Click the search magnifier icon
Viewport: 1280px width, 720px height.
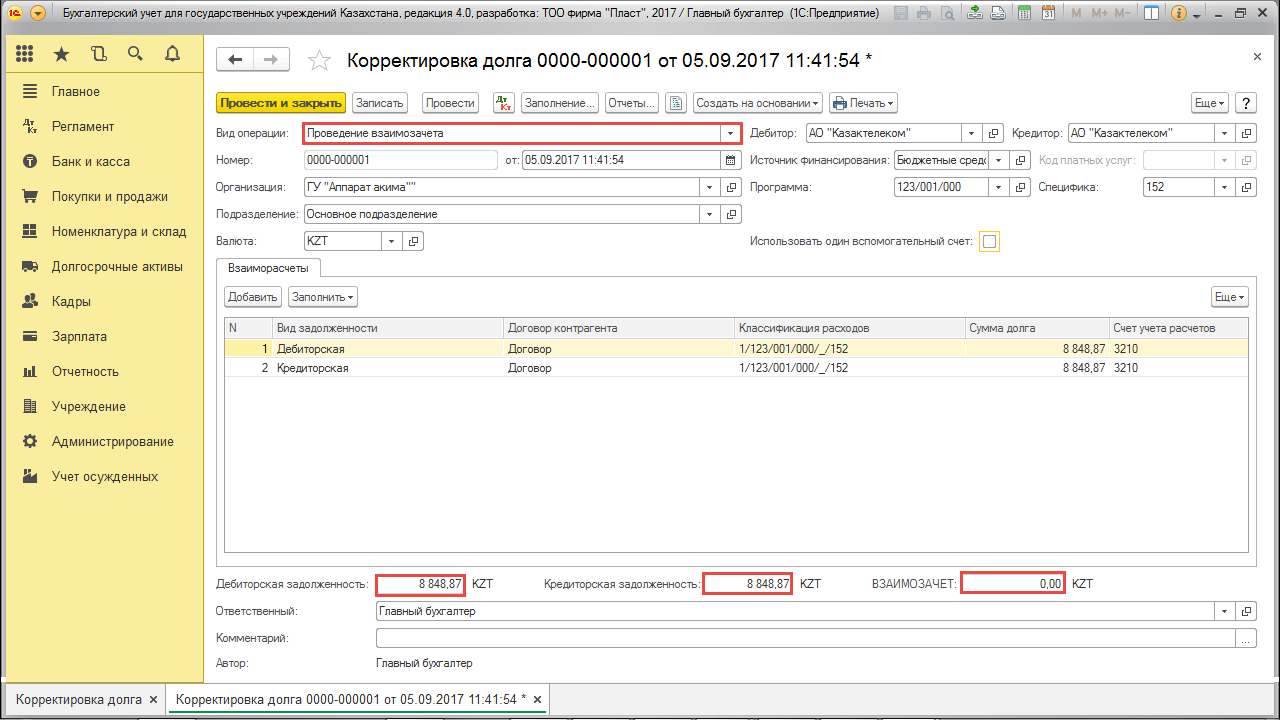point(135,54)
